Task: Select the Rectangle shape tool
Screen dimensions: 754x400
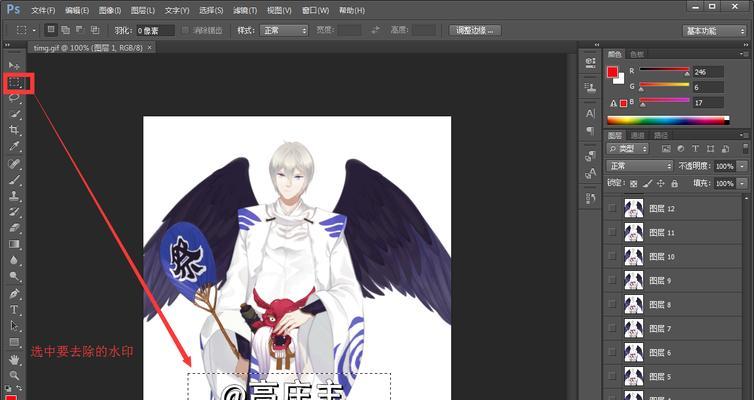Action: [14, 343]
